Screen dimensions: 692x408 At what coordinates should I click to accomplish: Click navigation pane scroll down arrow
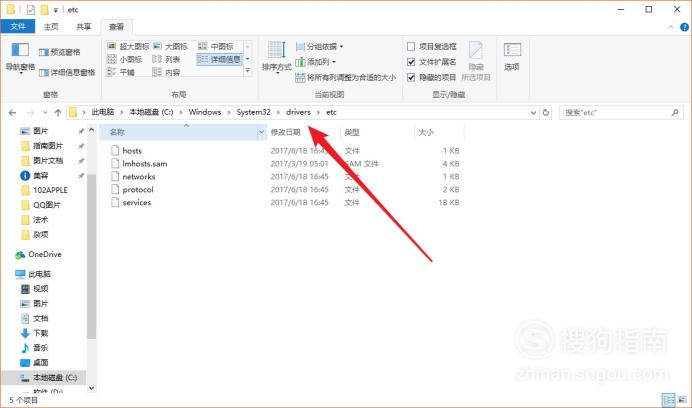[91, 388]
